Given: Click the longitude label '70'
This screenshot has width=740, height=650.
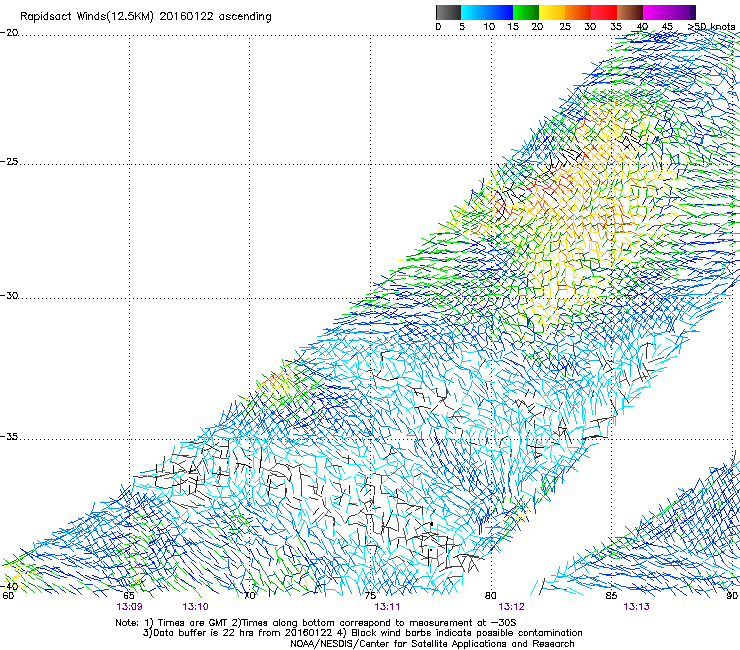Looking at the screenshot, I should point(250,595).
